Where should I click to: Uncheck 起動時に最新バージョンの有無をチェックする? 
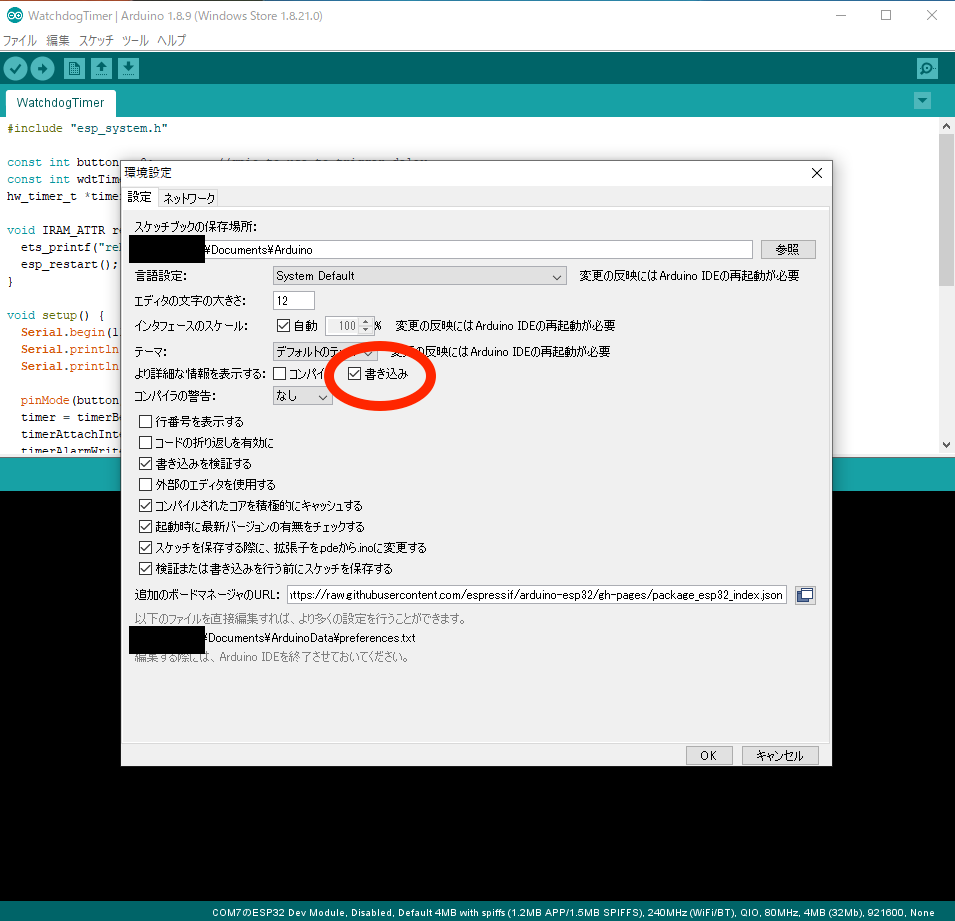tap(146, 526)
